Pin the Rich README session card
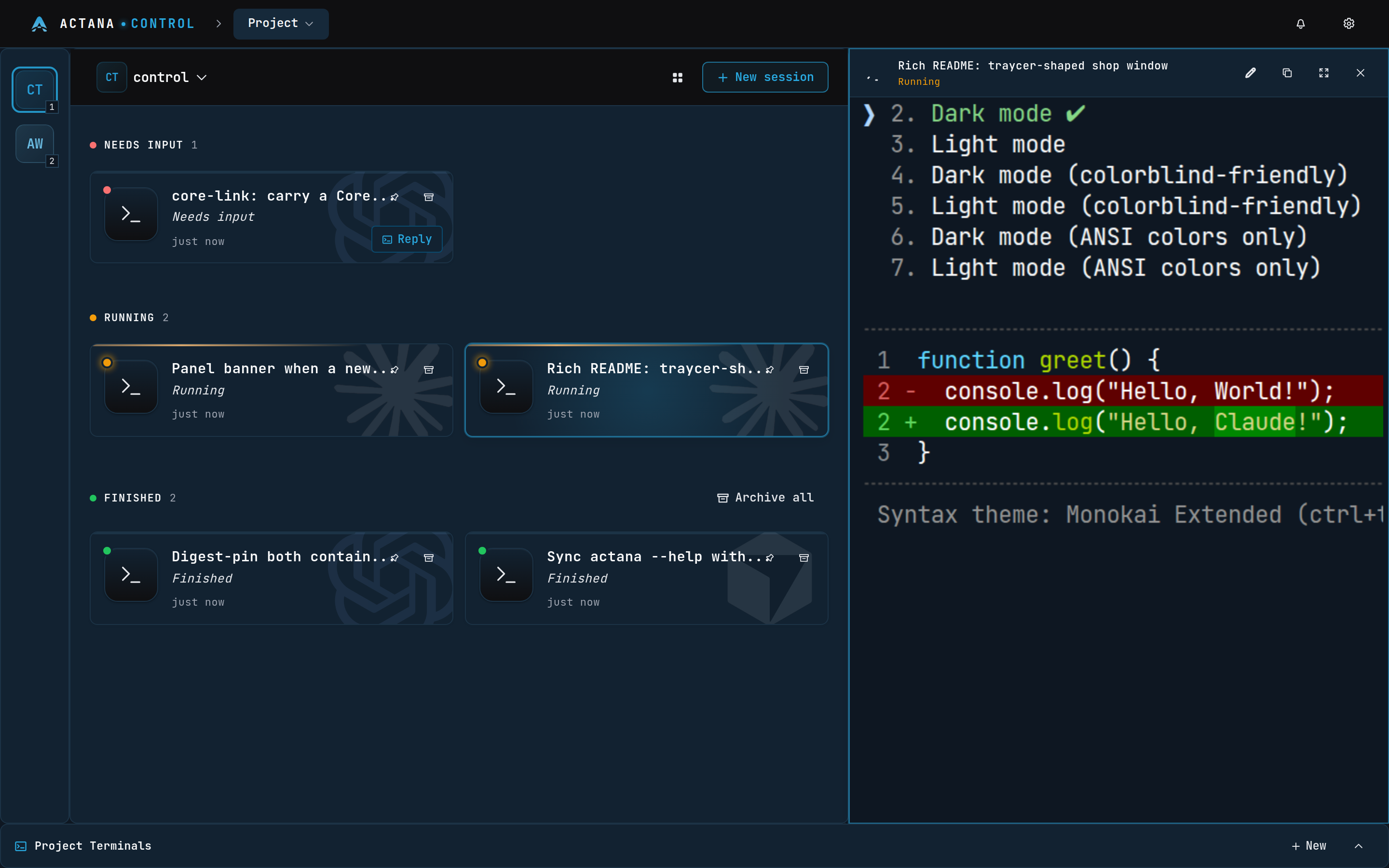Image resolution: width=1389 pixels, height=868 pixels. [770, 370]
